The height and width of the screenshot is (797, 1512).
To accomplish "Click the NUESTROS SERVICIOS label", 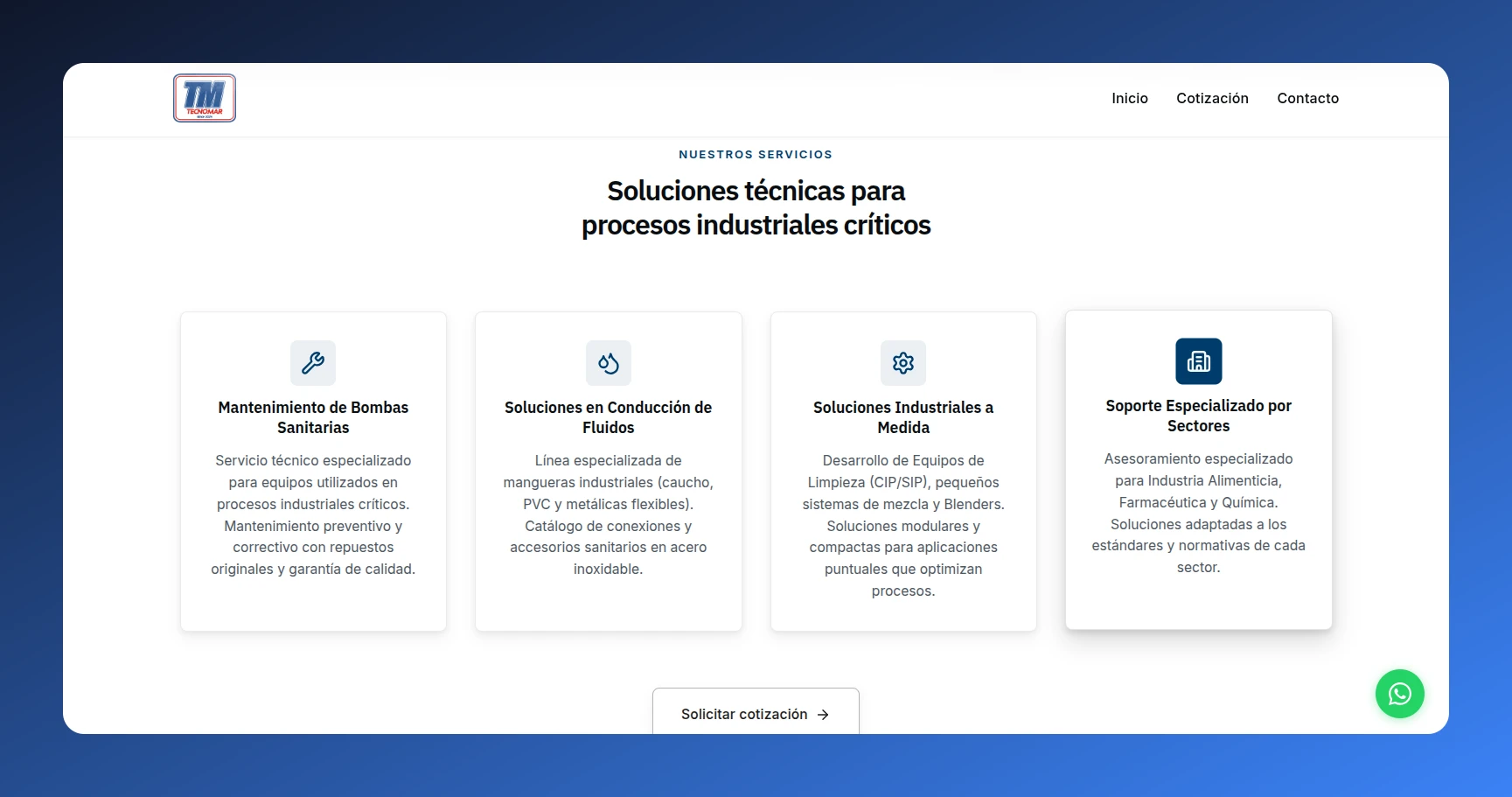I will 756,154.
